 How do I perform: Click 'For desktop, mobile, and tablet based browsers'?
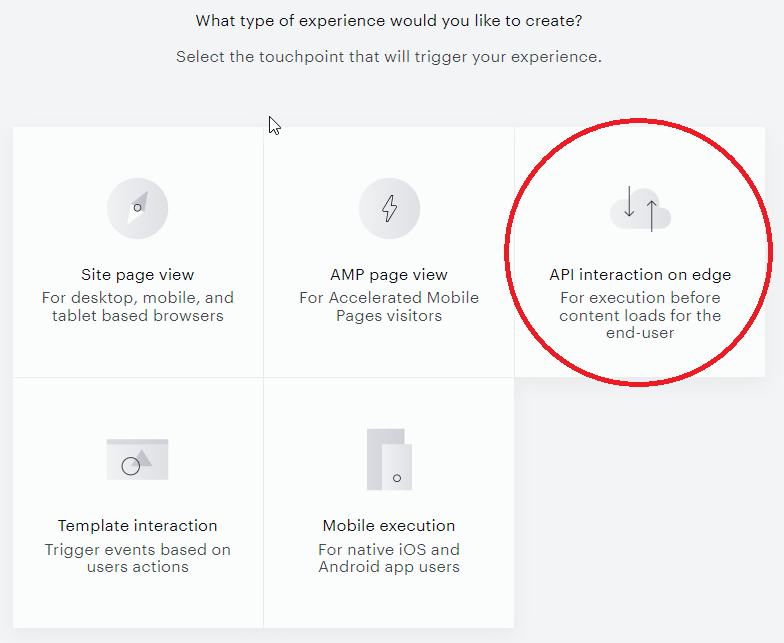138,306
